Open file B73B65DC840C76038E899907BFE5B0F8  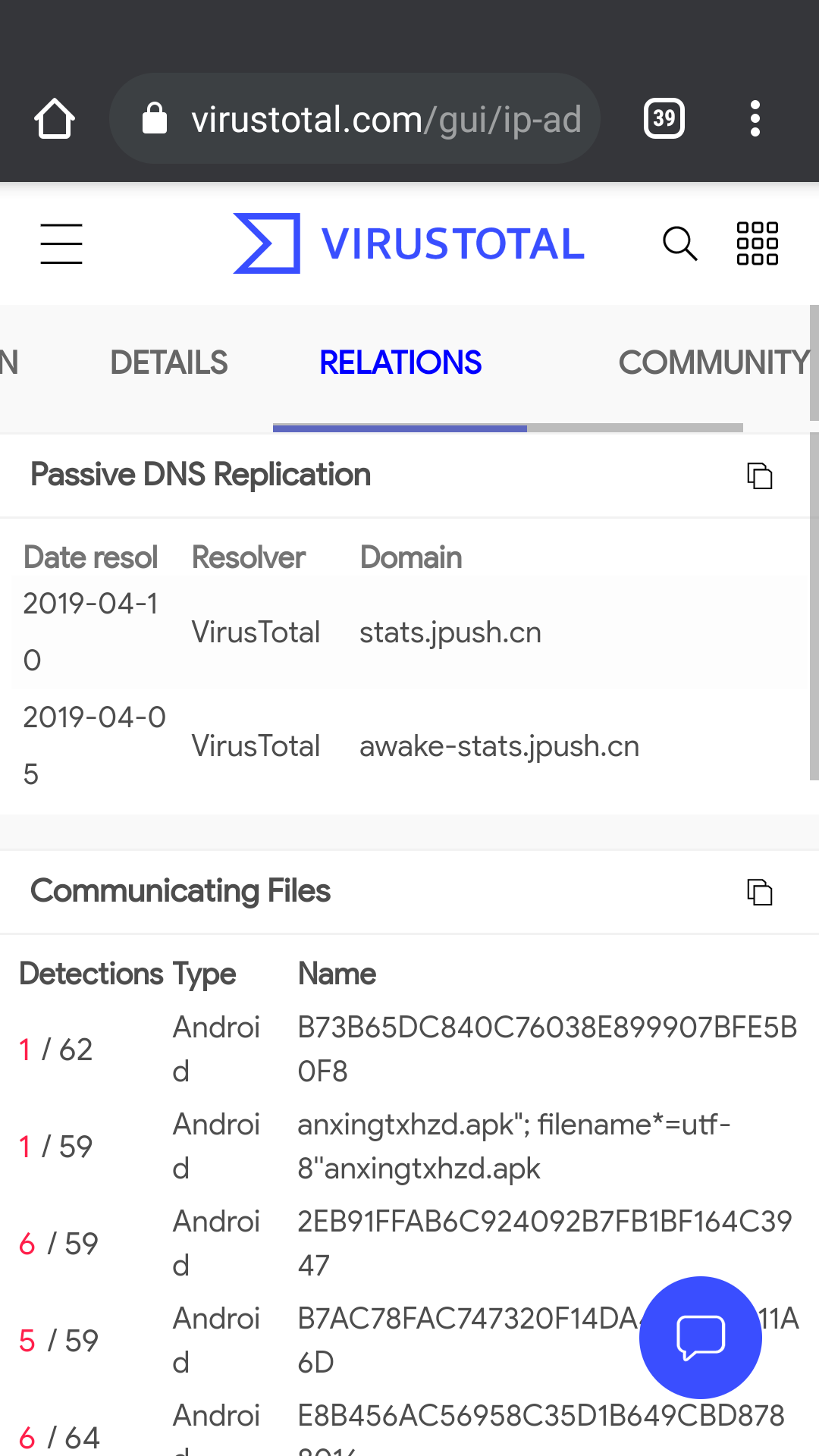pyautogui.click(x=548, y=1050)
